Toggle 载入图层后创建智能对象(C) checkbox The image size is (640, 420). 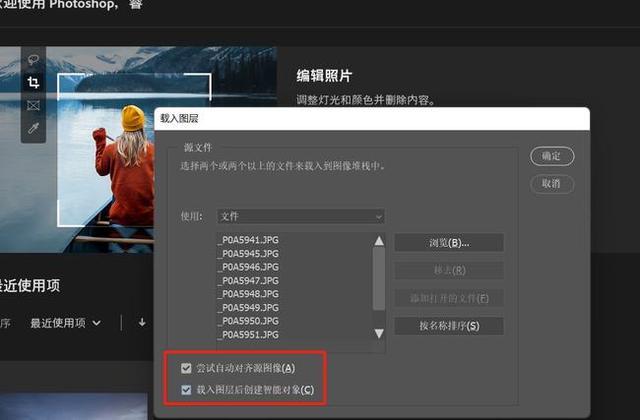pos(186,390)
